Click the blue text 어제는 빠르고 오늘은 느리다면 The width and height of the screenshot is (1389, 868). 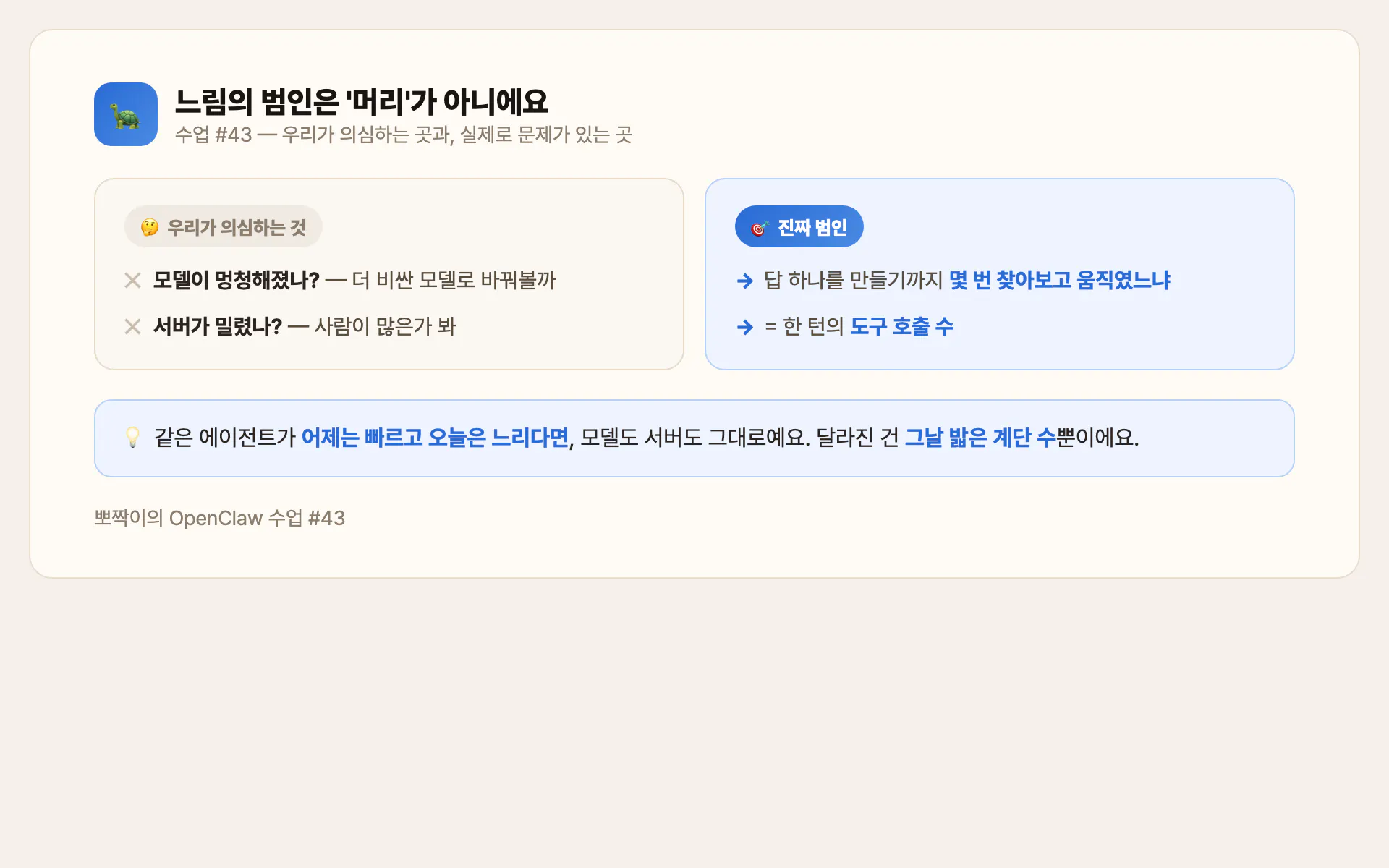coord(436,438)
